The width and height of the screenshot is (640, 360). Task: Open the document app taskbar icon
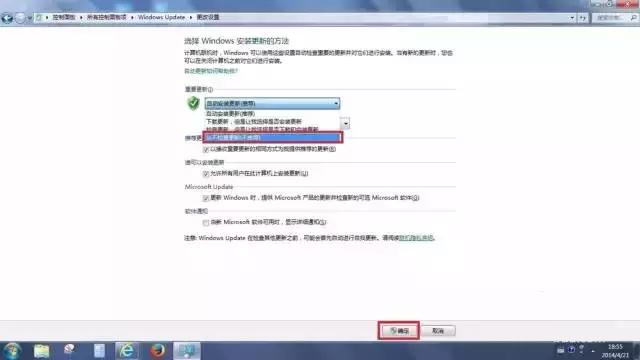coord(99,351)
